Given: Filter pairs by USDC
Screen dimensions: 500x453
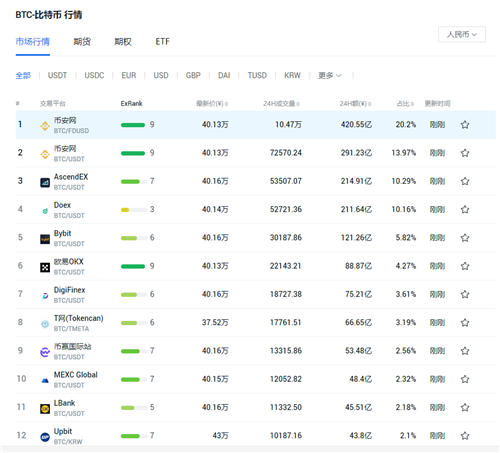Looking at the screenshot, I should pyautogui.click(x=94, y=75).
